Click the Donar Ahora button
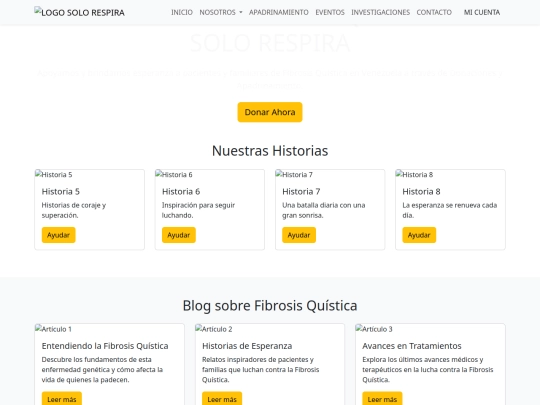Image resolution: width=540 pixels, height=405 pixels. [270, 112]
